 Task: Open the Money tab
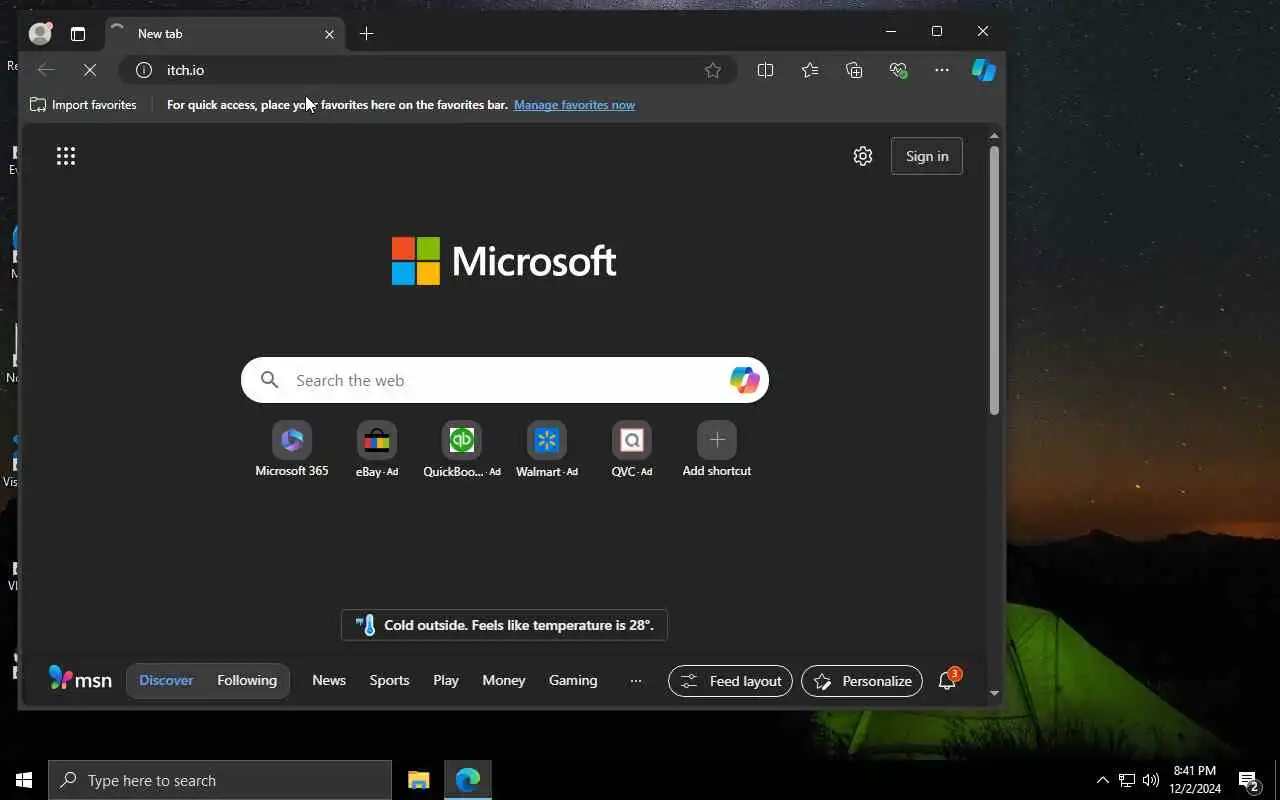pos(504,680)
